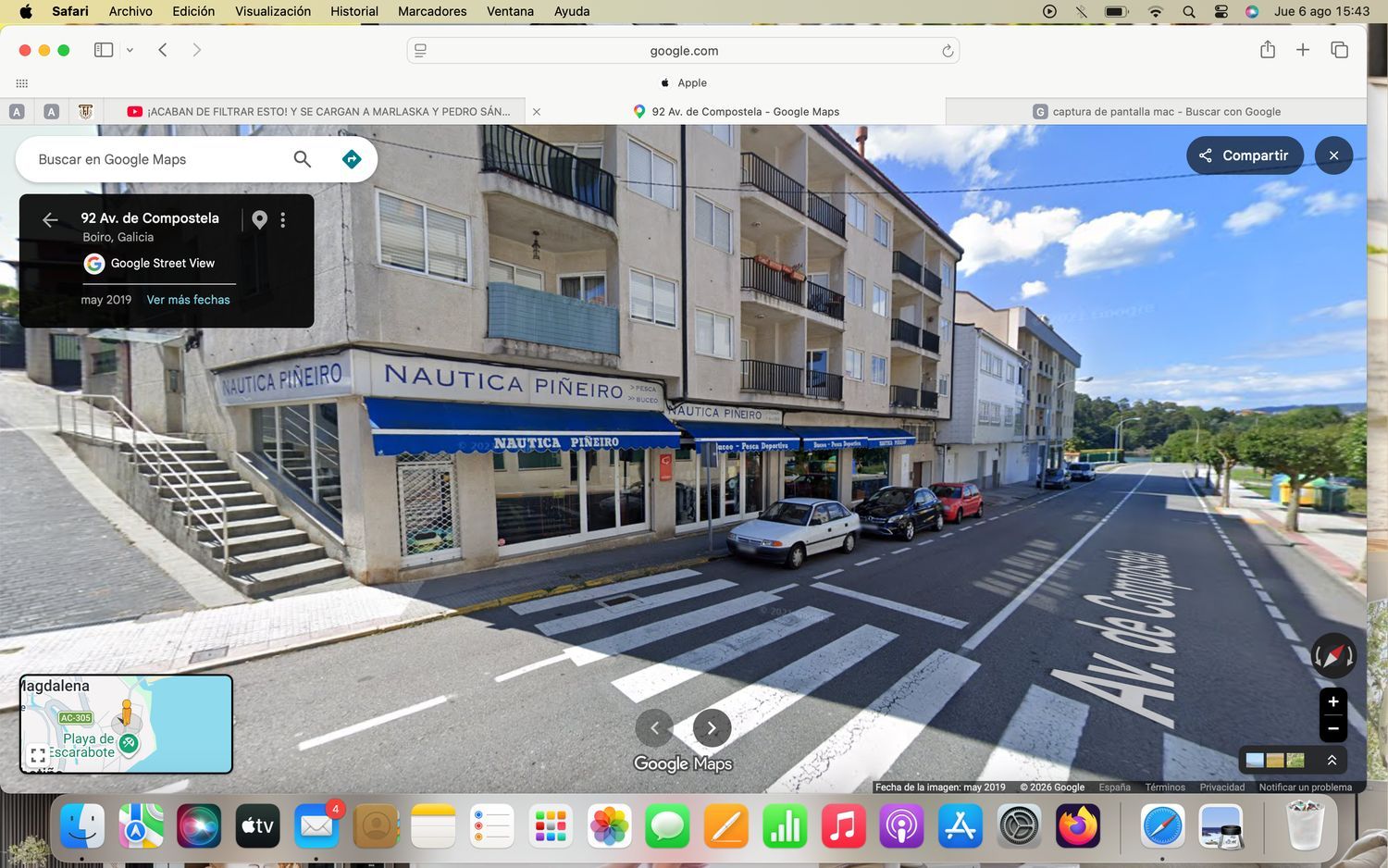The height and width of the screenshot is (868, 1388).
Task: Go forward in Safari history
Action: (196, 50)
